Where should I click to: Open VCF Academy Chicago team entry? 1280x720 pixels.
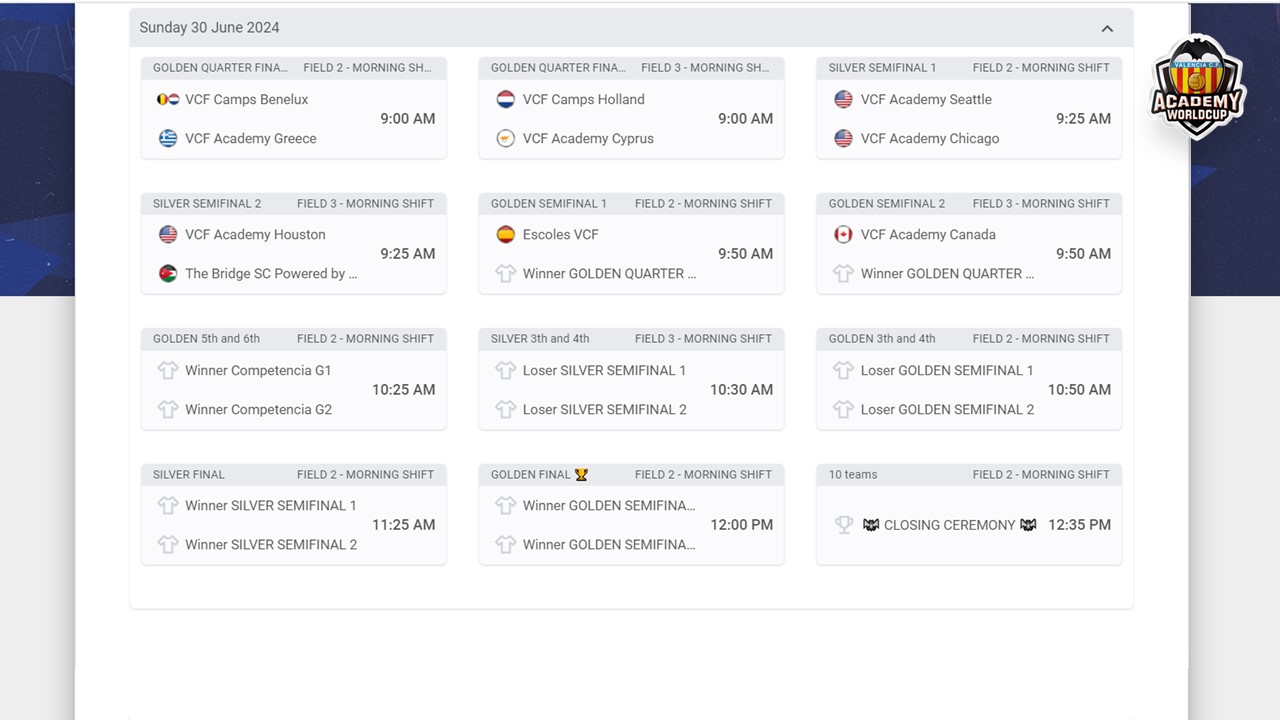tap(930, 138)
